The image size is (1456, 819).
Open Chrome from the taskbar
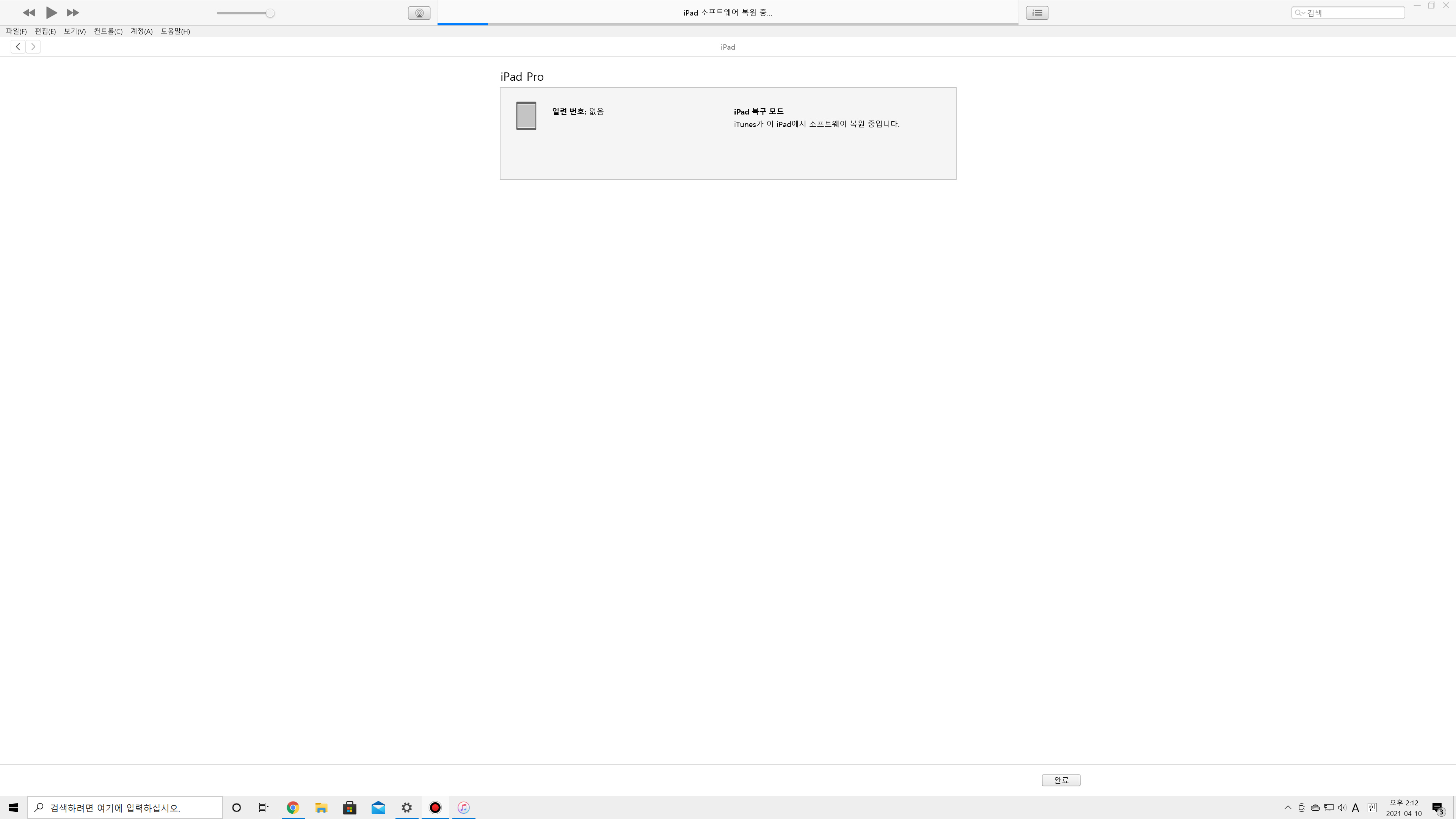293,808
